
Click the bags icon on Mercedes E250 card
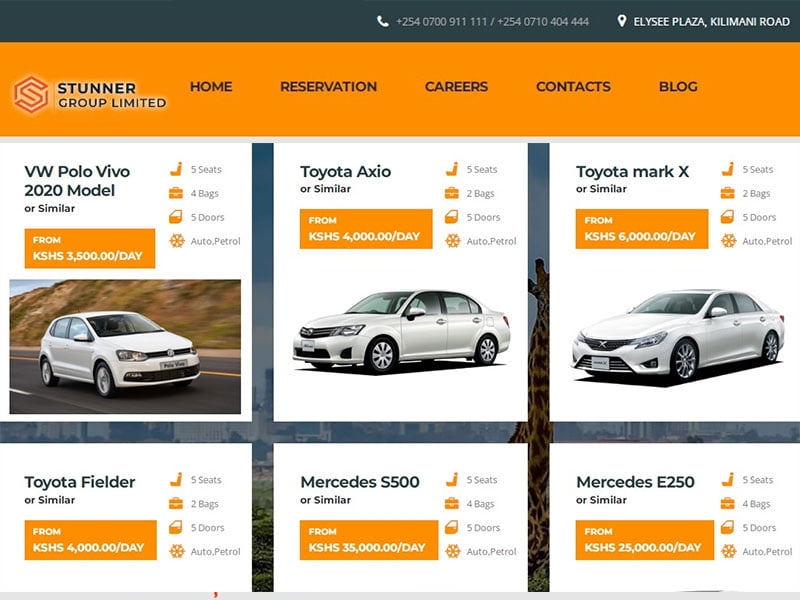[728, 504]
